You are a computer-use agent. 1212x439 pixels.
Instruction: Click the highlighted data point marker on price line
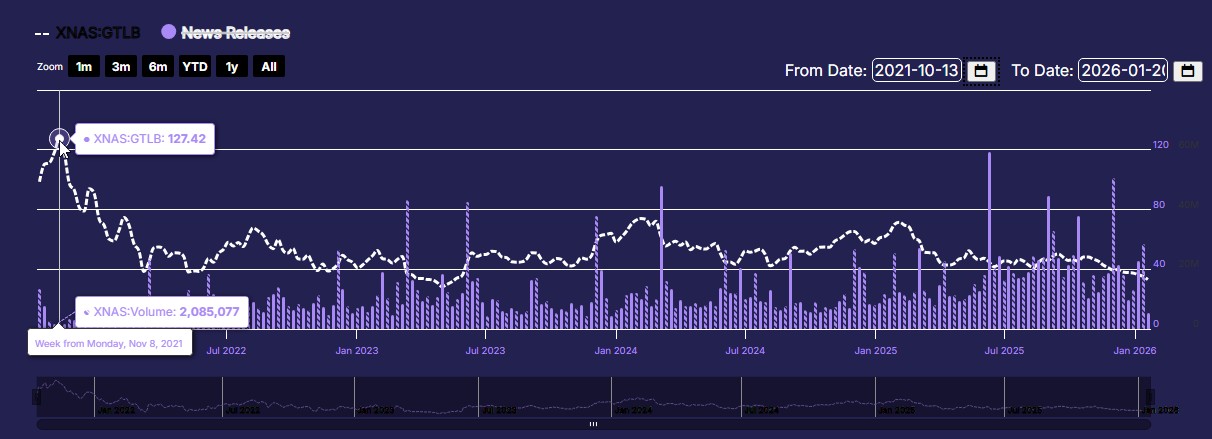click(60, 139)
